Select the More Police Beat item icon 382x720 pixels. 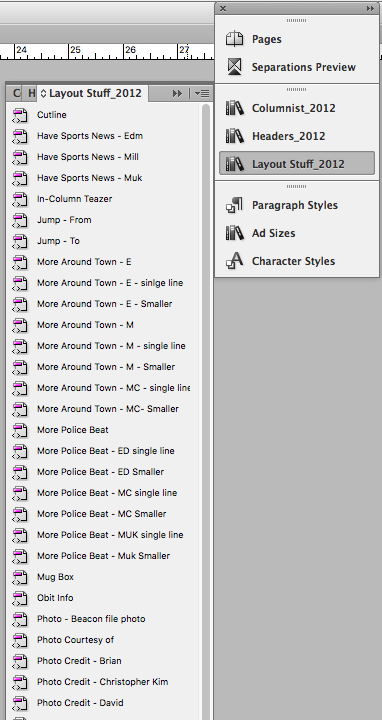point(20,430)
